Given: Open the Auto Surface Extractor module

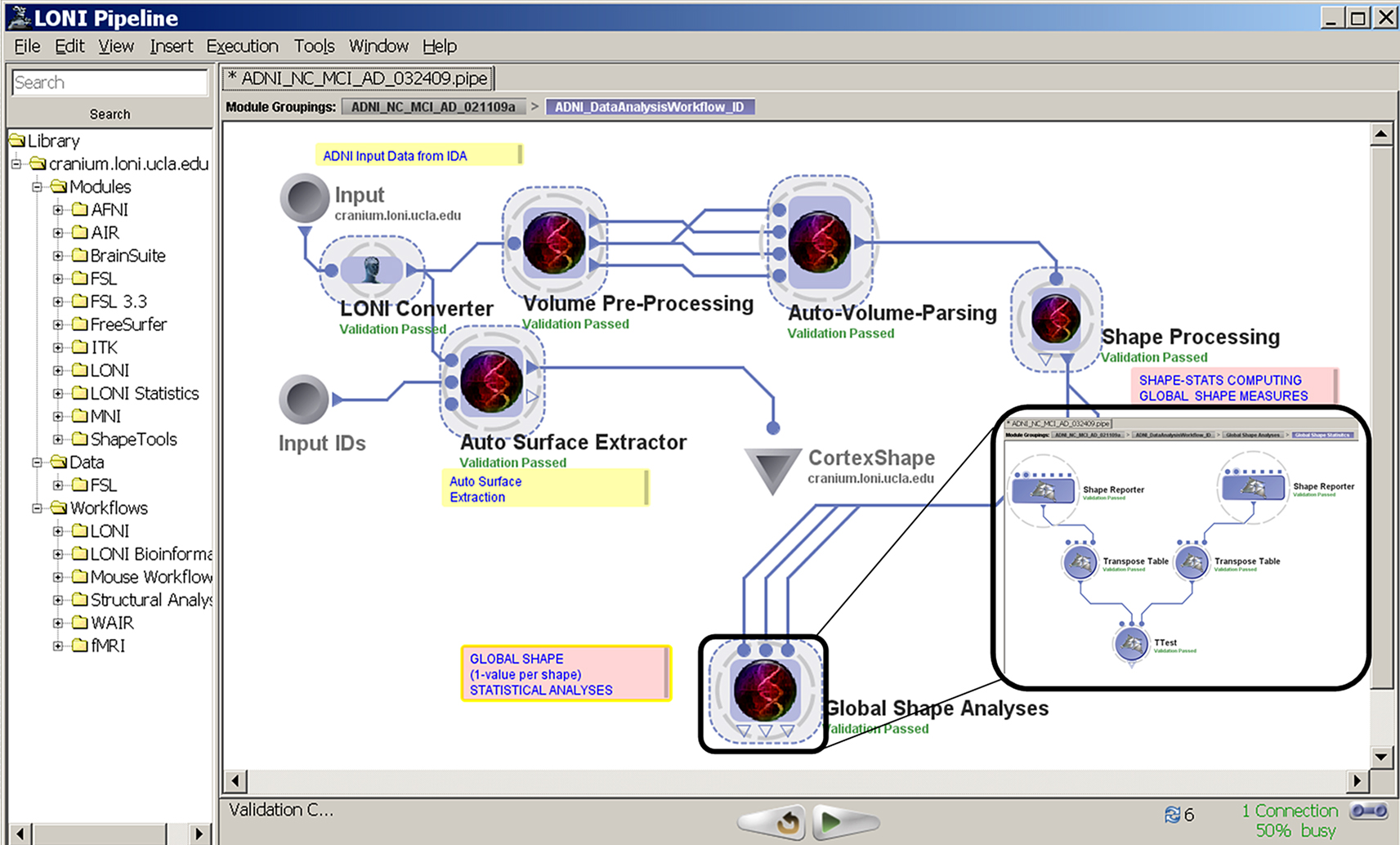Looking at the screenshot, I should 491,382.
